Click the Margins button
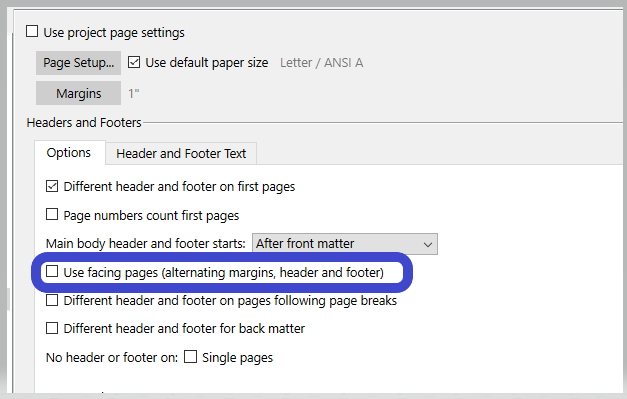This screenshot has width=627, height=399. click(78, 93)
